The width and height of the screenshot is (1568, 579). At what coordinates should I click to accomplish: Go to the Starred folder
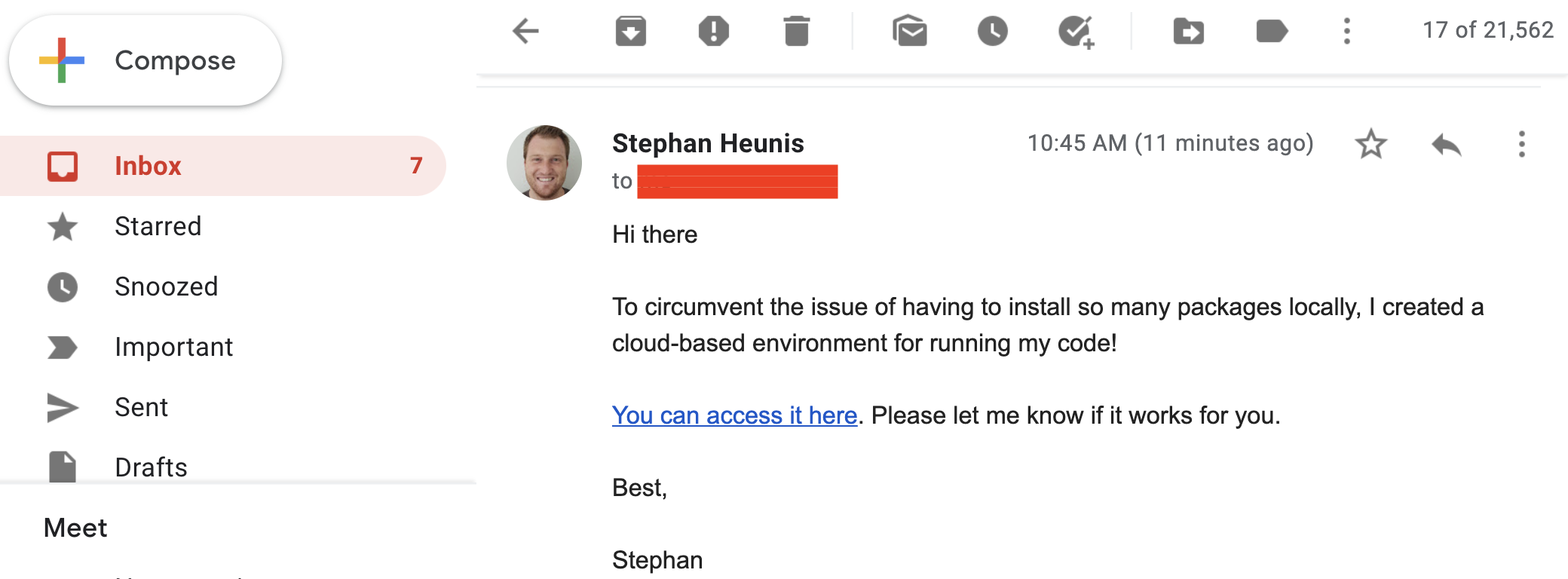point(158,226)
